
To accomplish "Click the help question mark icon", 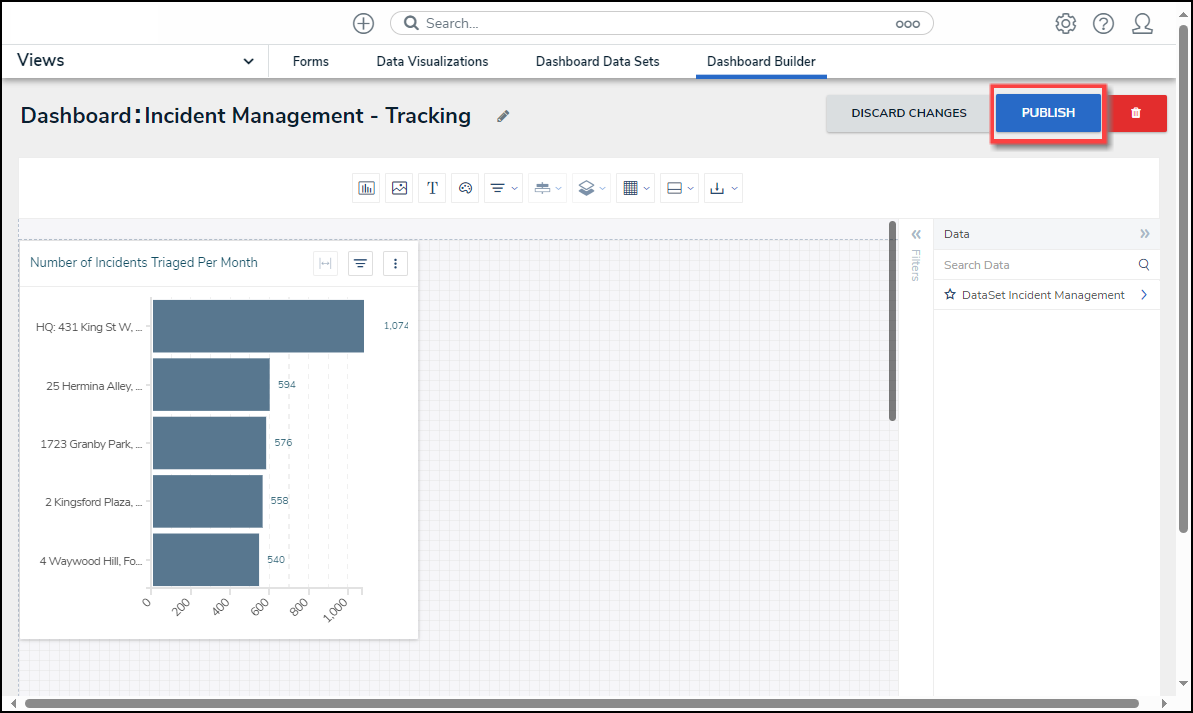I will point(1103,24).
